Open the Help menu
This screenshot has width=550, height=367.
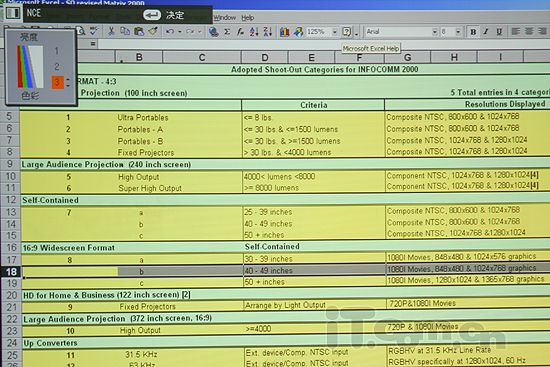248,18
